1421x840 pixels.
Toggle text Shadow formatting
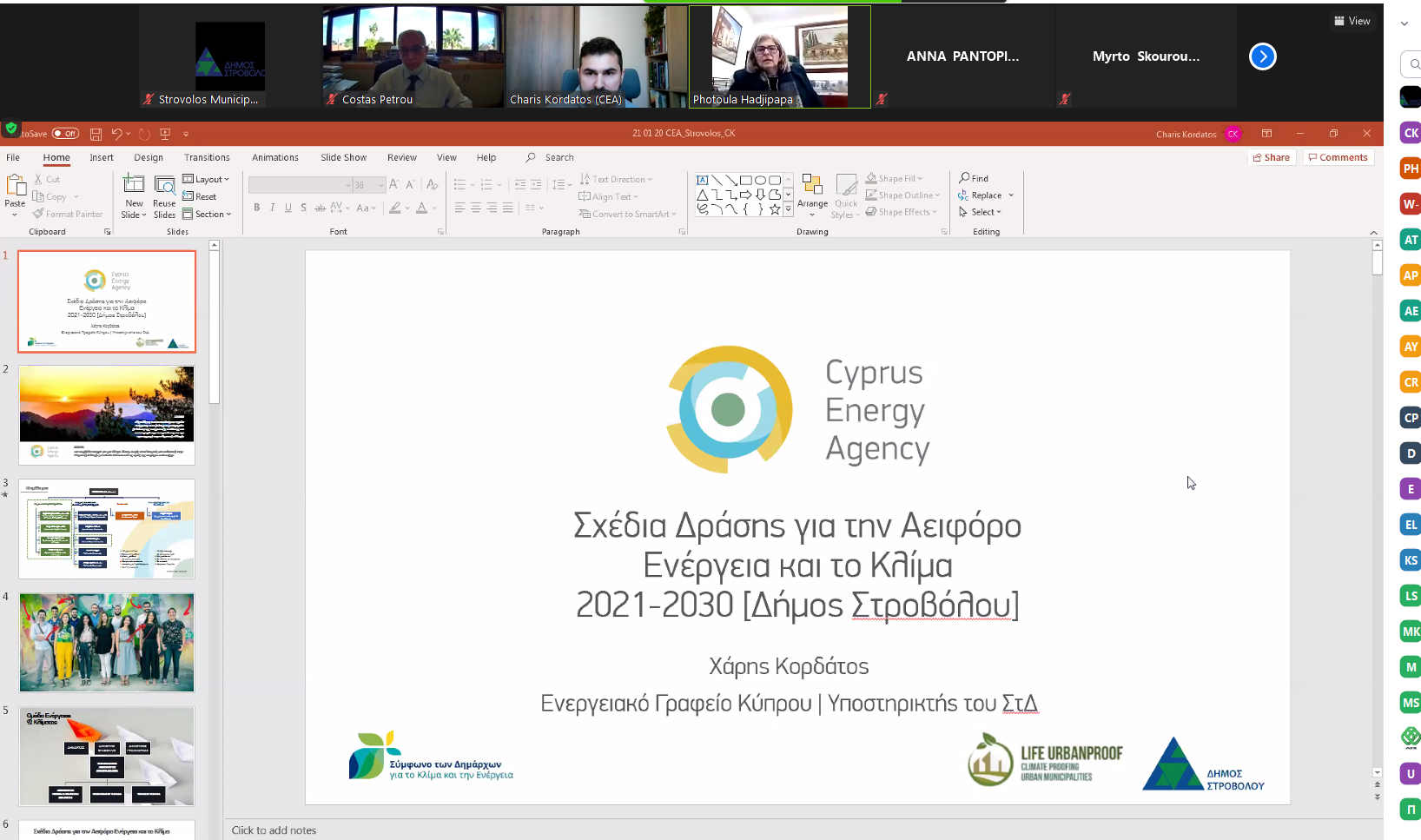tap(304, 208)
